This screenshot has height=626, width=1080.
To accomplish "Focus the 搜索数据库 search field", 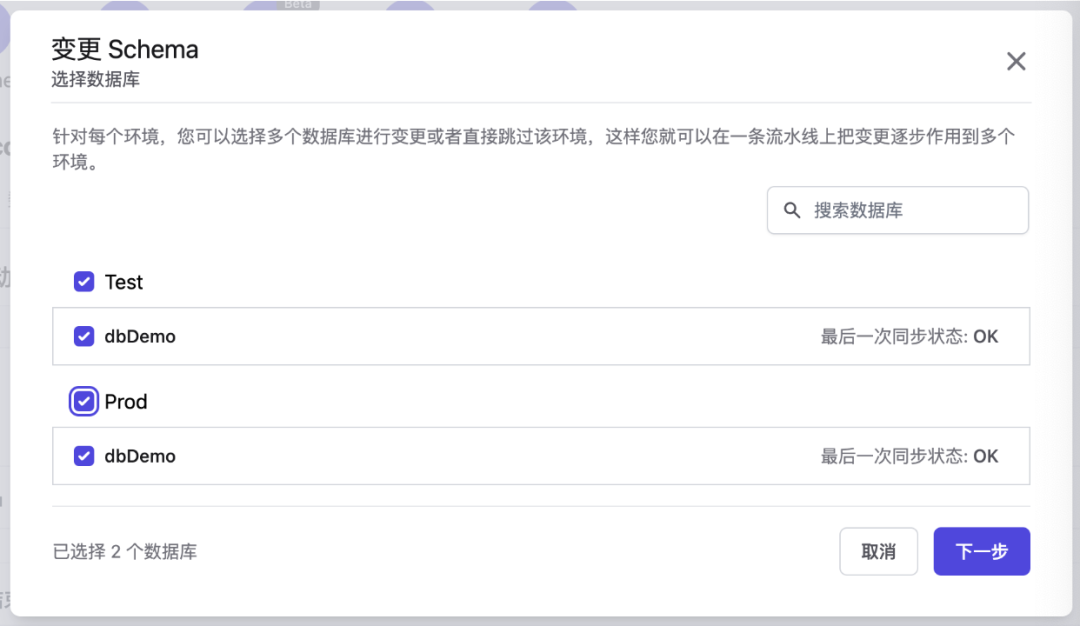I will [910, 210].
